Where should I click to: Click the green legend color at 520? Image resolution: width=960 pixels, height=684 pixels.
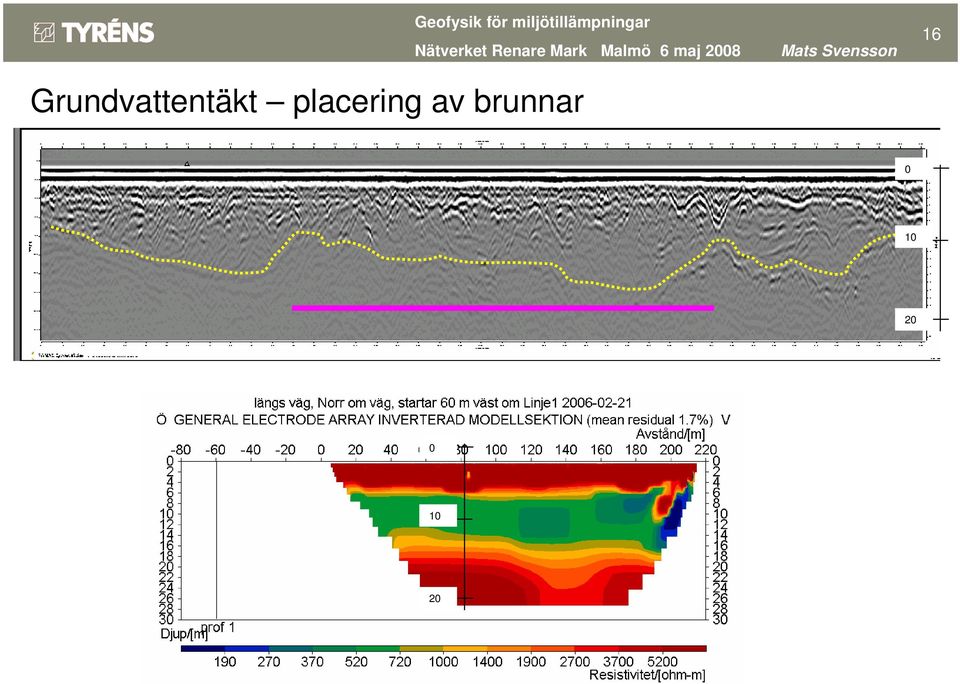point(356,648)
